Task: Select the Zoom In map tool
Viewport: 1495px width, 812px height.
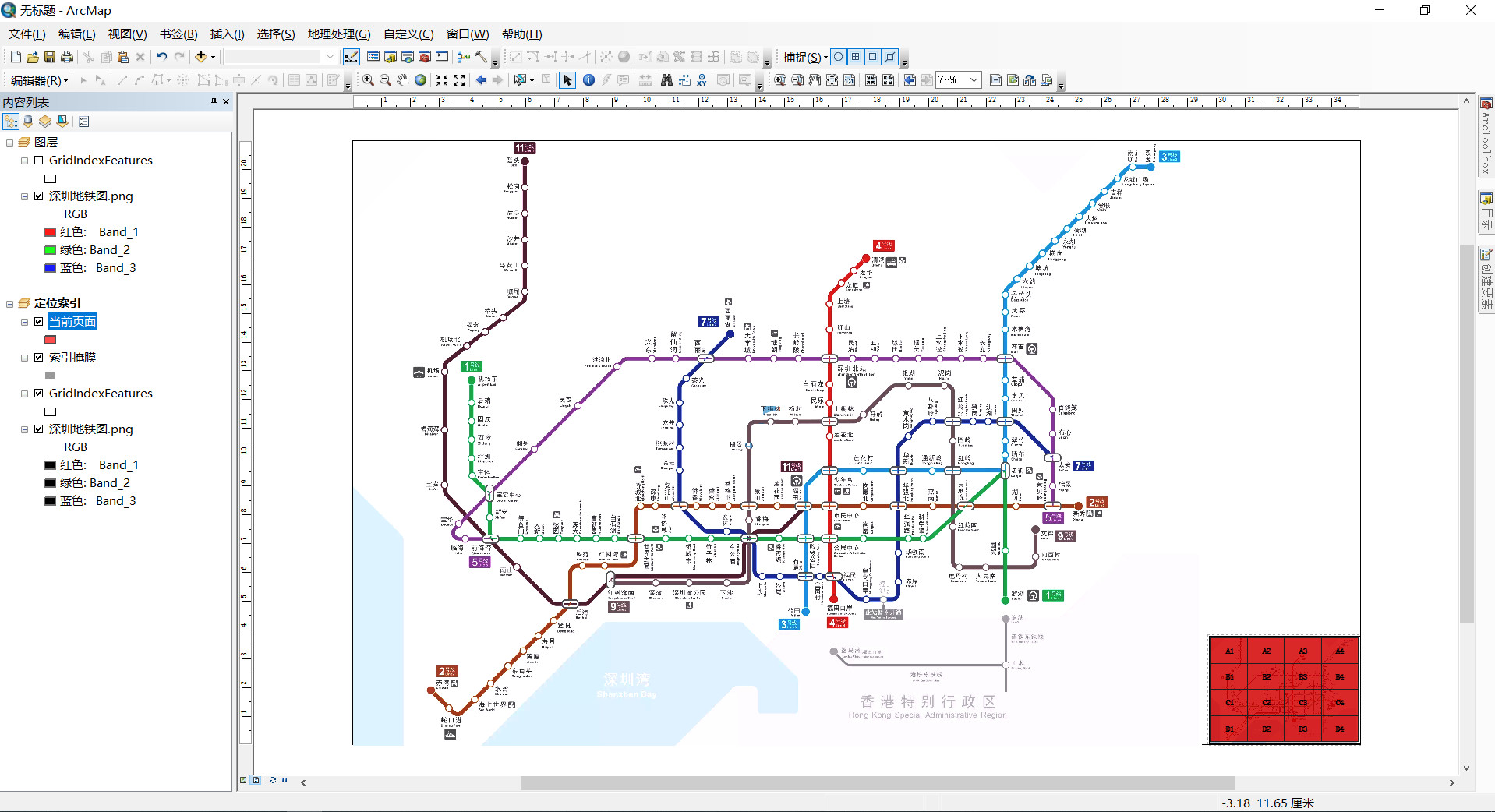Action: [x=369, y=80]
